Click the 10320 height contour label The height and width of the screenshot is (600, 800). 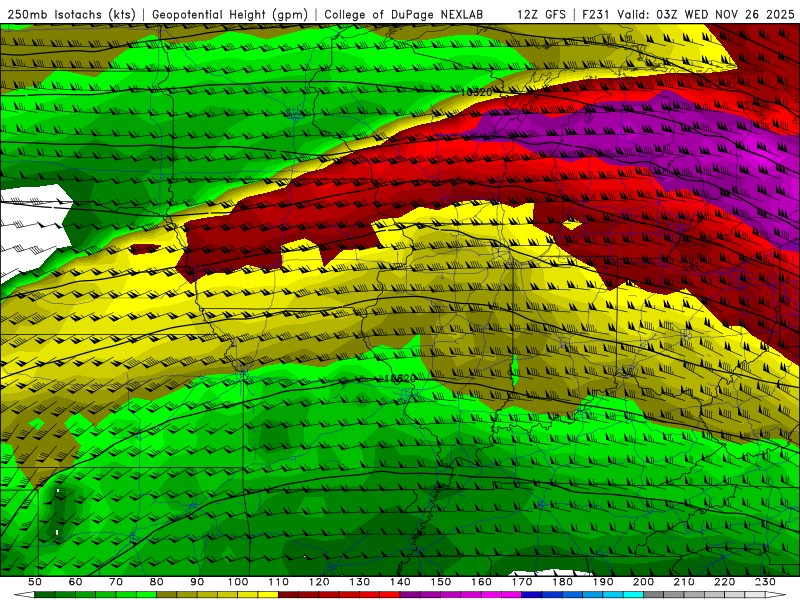(x=477, y=92)
